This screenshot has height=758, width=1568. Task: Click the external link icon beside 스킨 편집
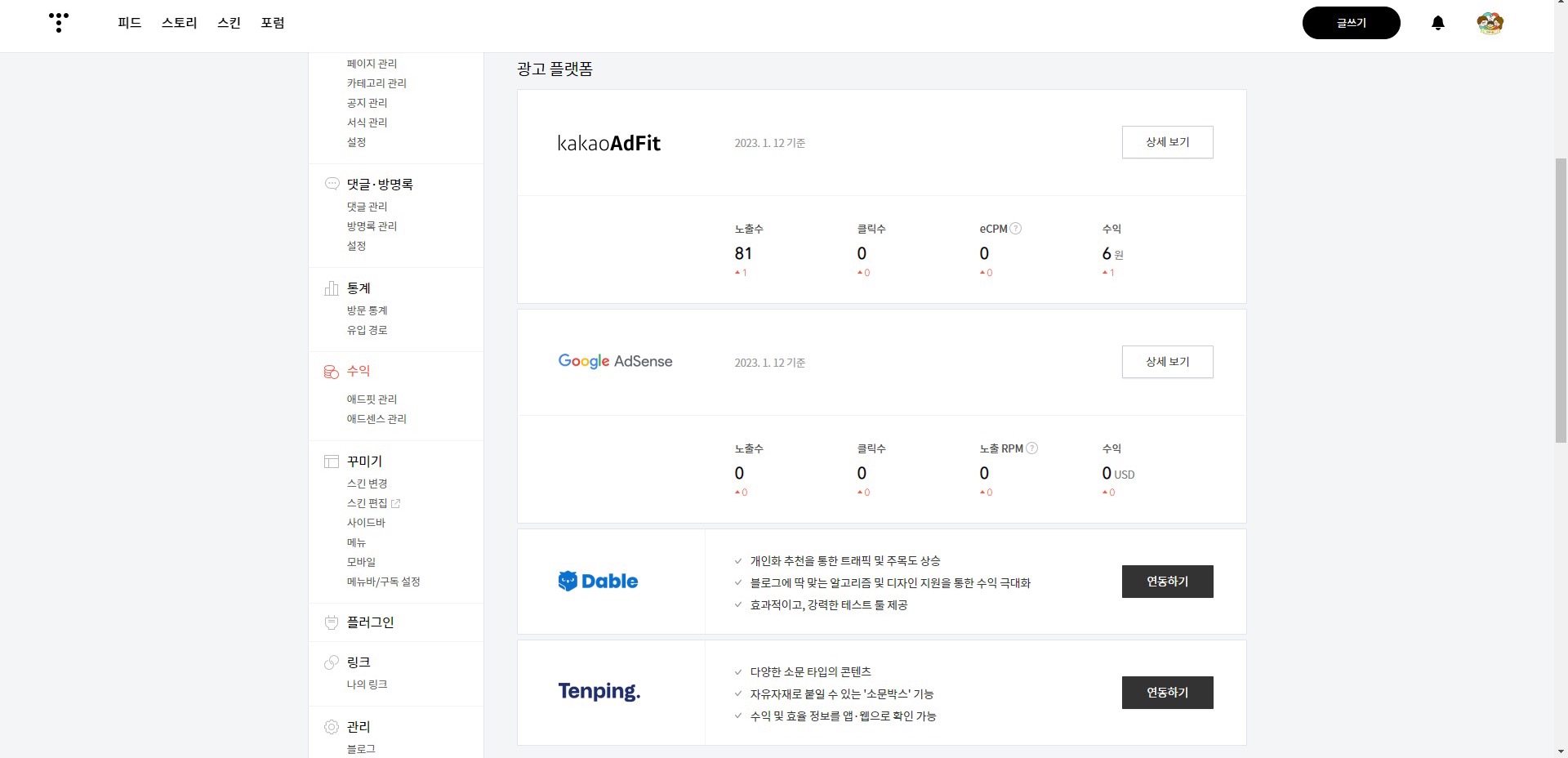click(395, 503)
